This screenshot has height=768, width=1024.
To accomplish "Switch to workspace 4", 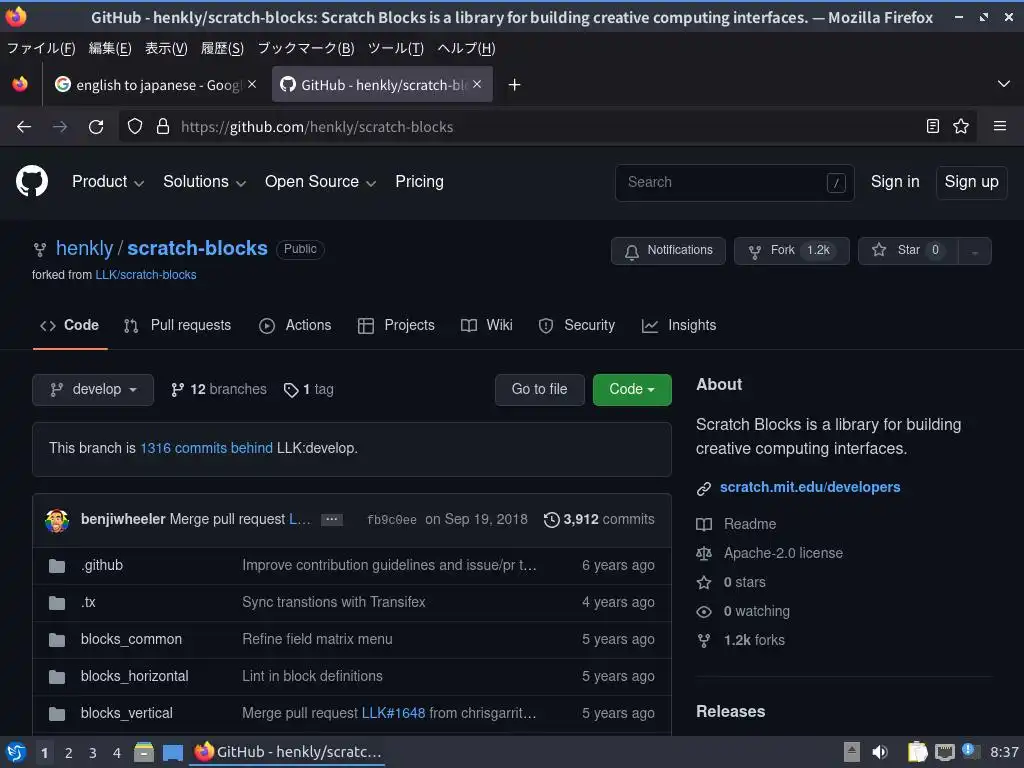I will tap(117, 753).
